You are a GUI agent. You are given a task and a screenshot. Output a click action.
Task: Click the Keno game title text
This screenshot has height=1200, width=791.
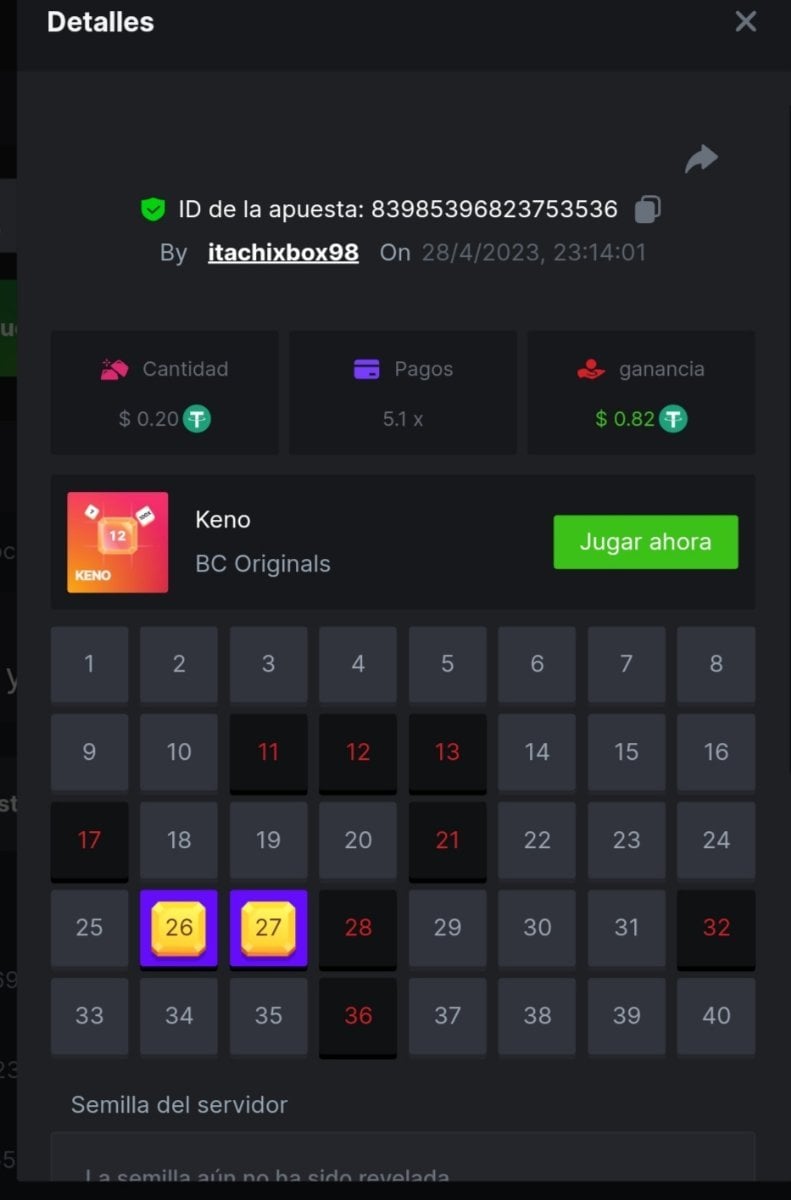click(x=223, y=520)
